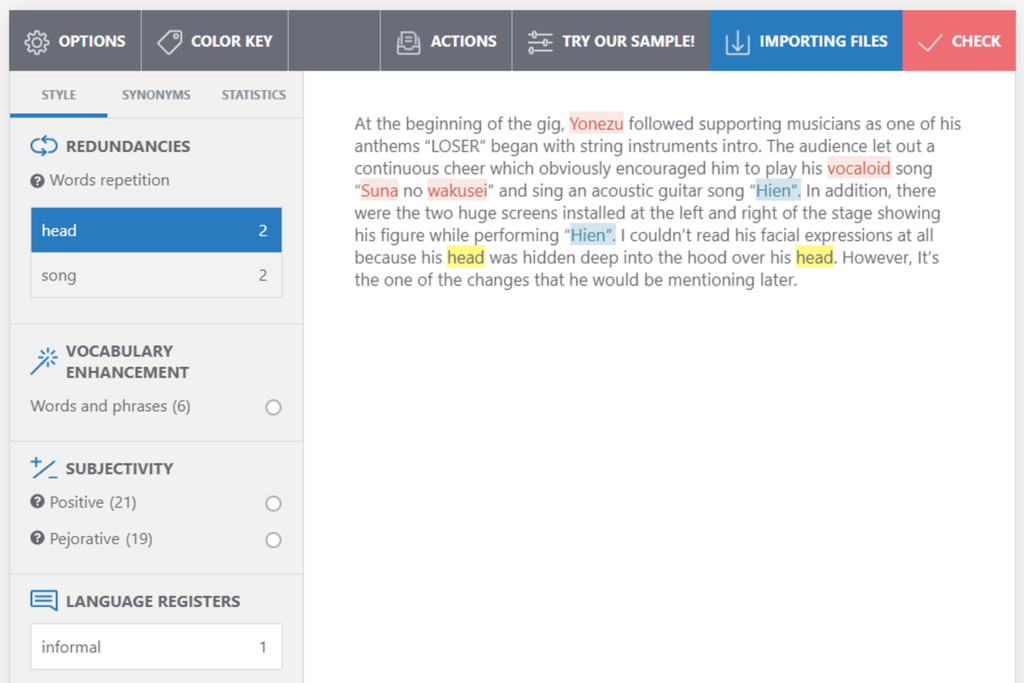The image size is (1024, 683).
Task: Click the Words repetition help icon
Action: click(37, 181)
